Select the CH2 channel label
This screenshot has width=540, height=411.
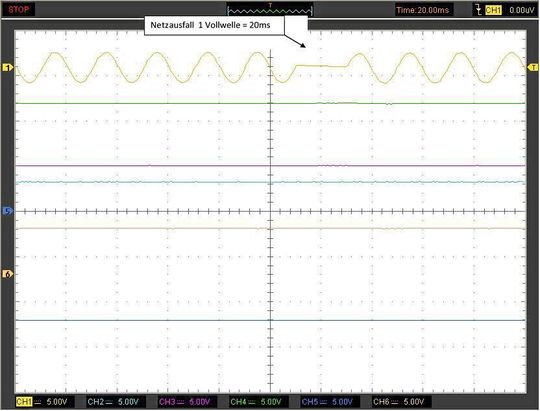pyautogui.click(x=96, y=402)
